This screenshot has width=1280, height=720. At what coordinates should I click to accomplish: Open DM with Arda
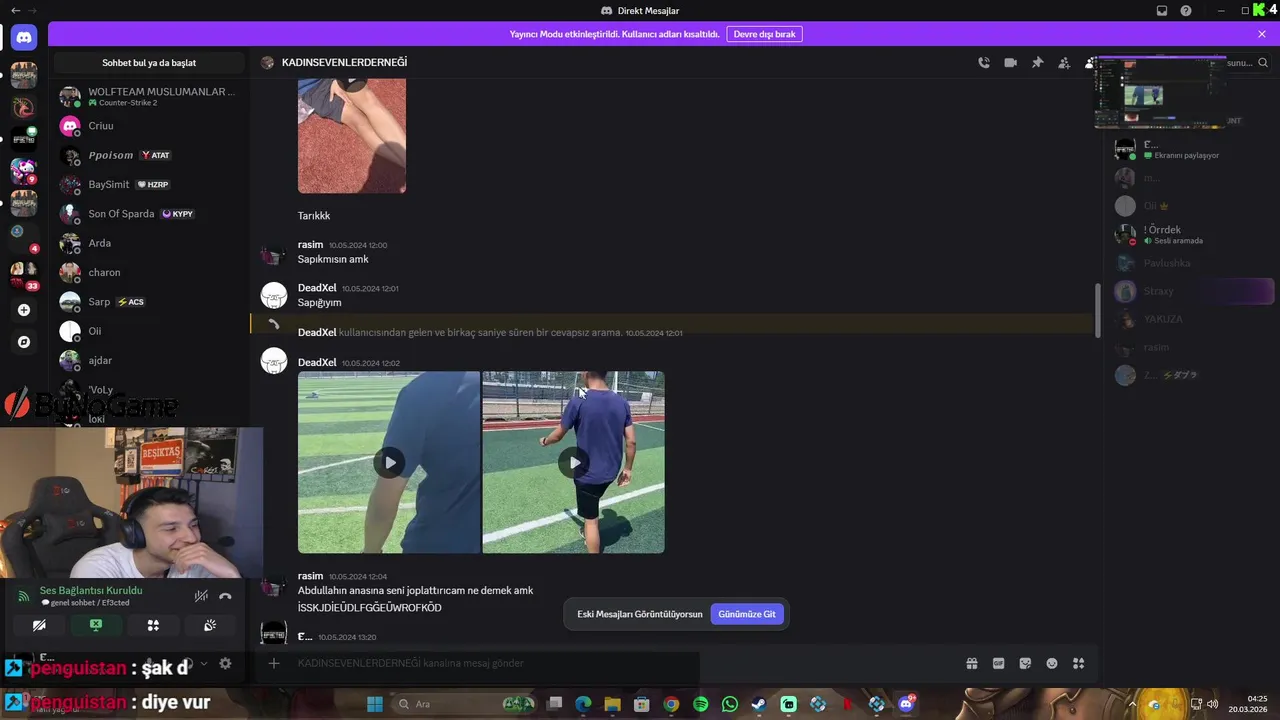(149, 243)
